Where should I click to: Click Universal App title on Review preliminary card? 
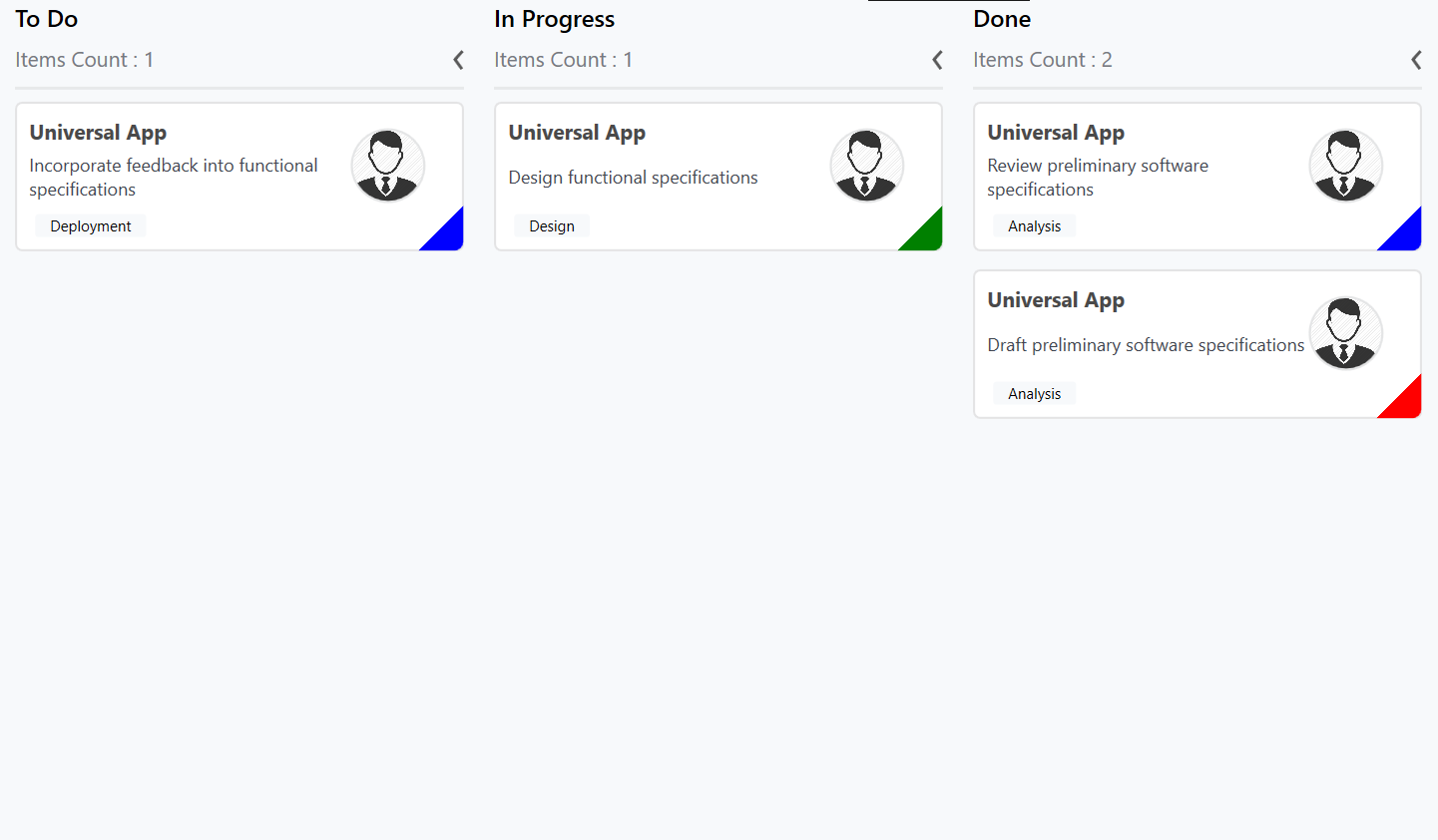pyautogui.click(x=1056, y=133)
